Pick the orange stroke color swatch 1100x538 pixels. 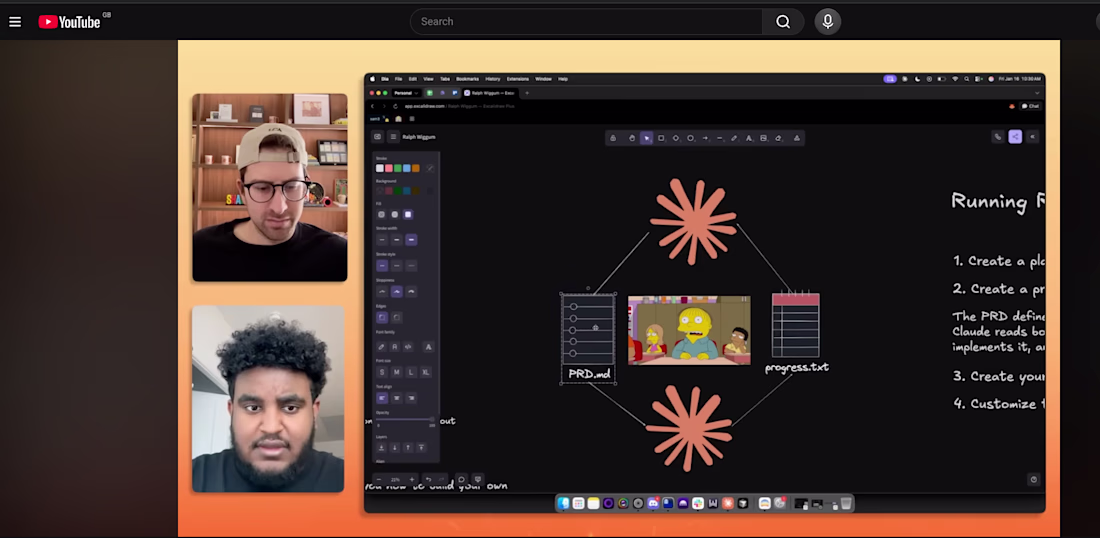coord(416,168)
